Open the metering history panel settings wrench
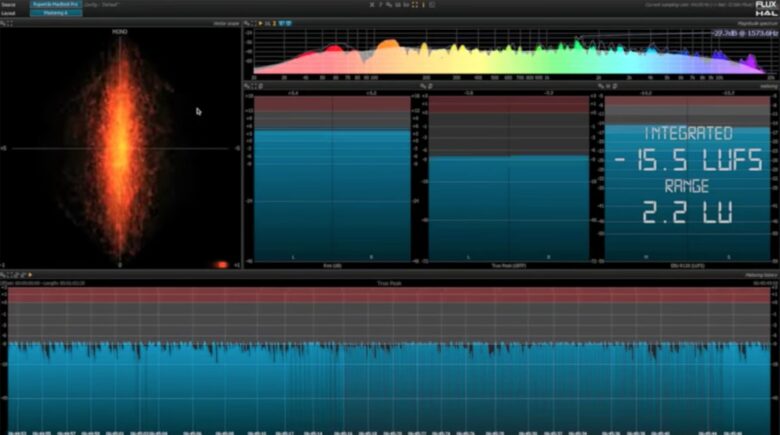Screen dimensions: 780x435 3,276
